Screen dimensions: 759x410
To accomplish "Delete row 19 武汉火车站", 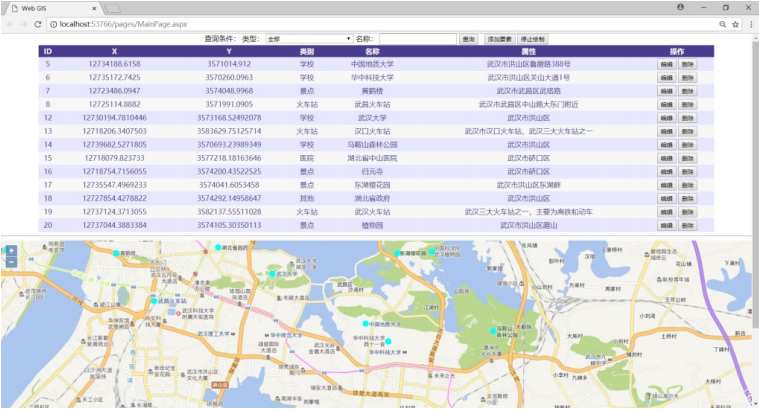I will (x=687, y=212).
